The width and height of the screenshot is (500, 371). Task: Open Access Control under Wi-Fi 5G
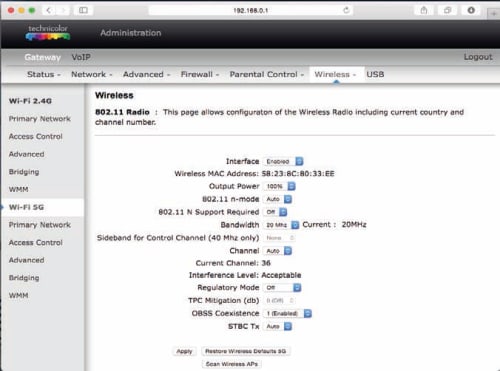(x=36, y=242)
